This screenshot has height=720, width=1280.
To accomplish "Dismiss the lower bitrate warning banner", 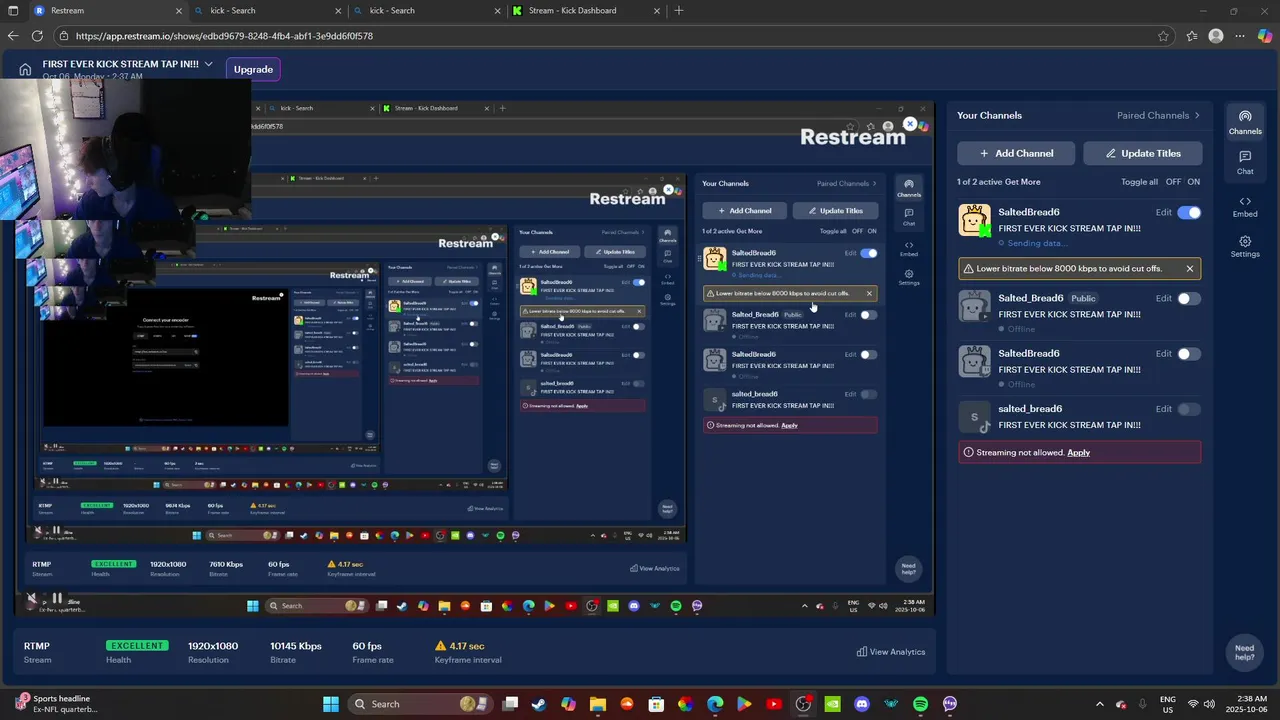I will pos(1189,268).
